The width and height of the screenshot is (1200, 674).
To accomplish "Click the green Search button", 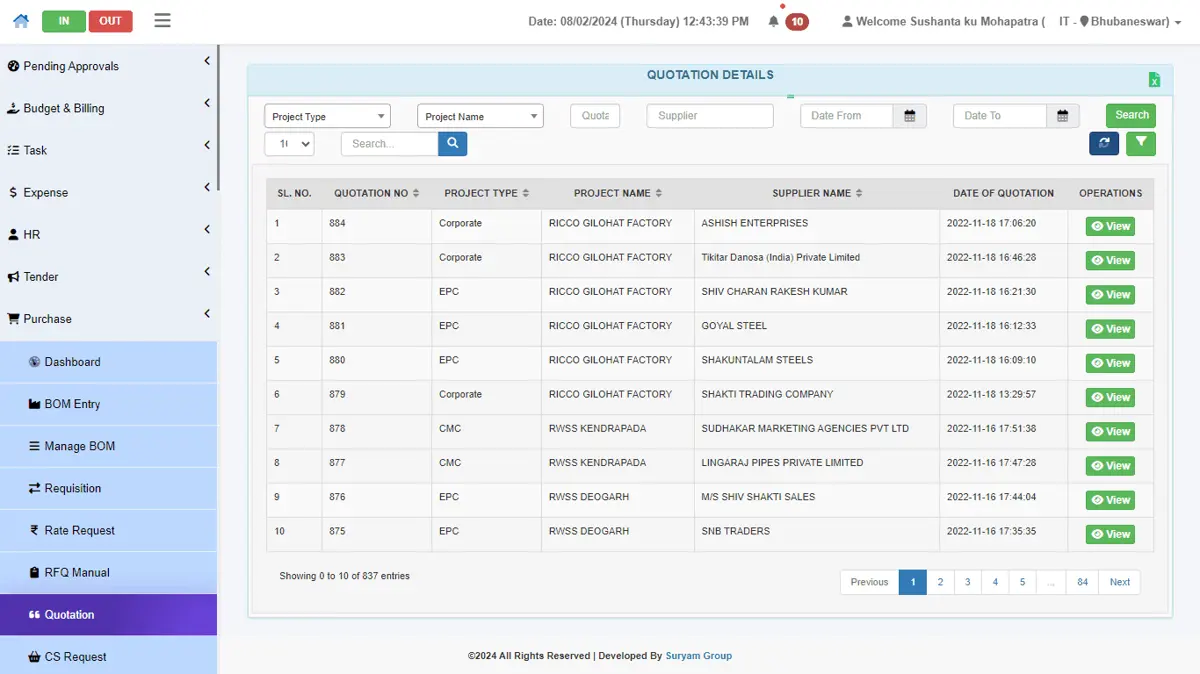I will 1131,115.
